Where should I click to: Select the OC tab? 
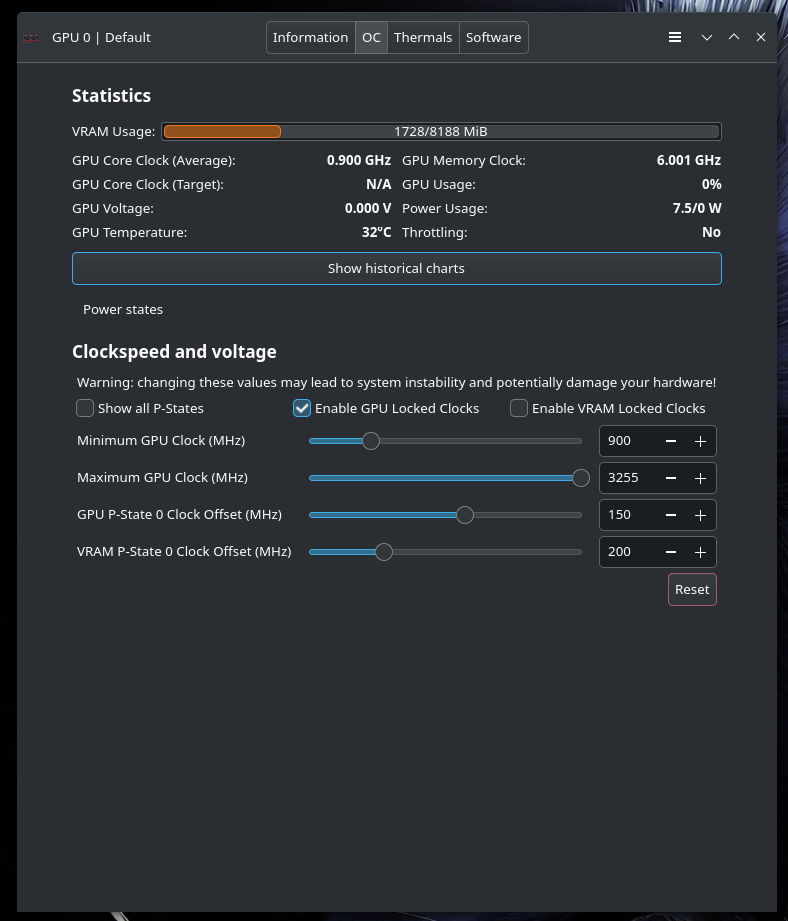click(x=371, y=38)
